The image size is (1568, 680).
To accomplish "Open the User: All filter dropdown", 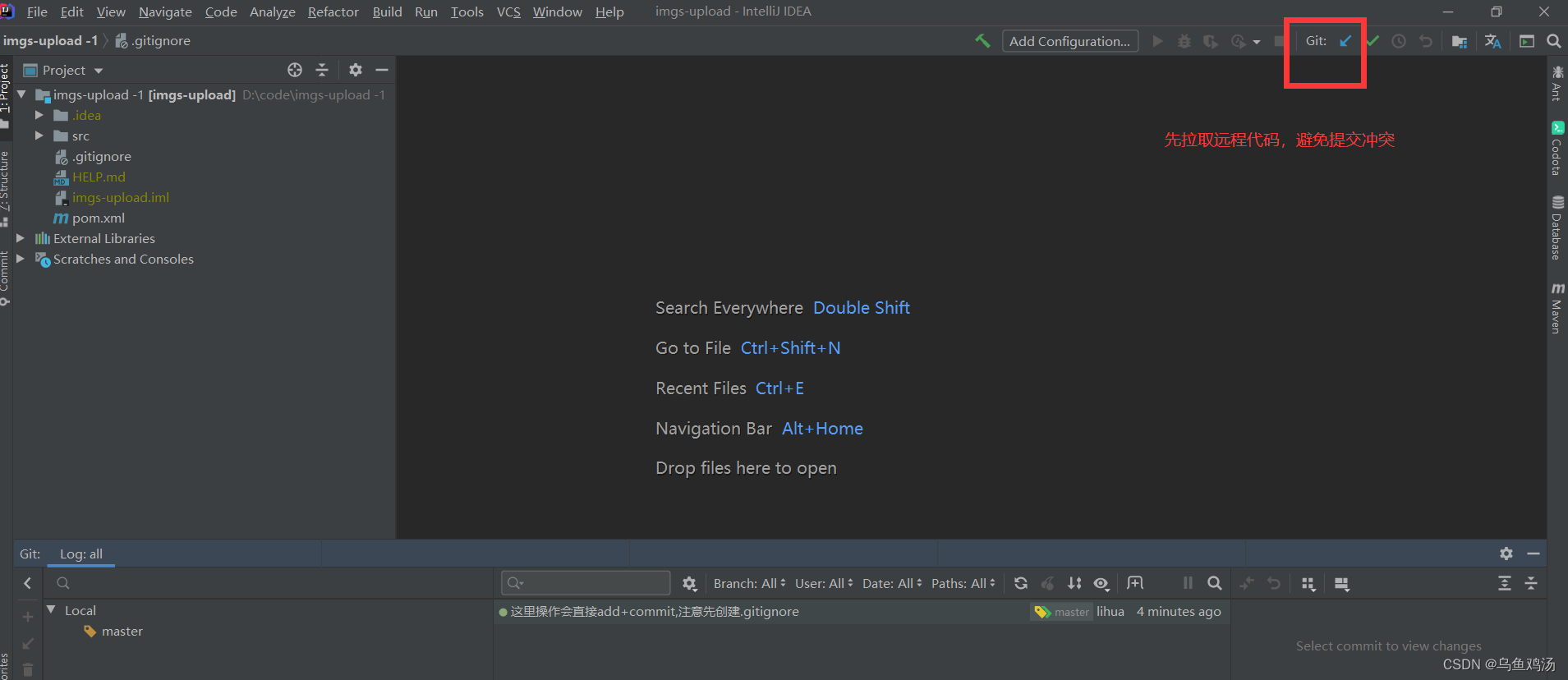I will (x=824, y=583).
